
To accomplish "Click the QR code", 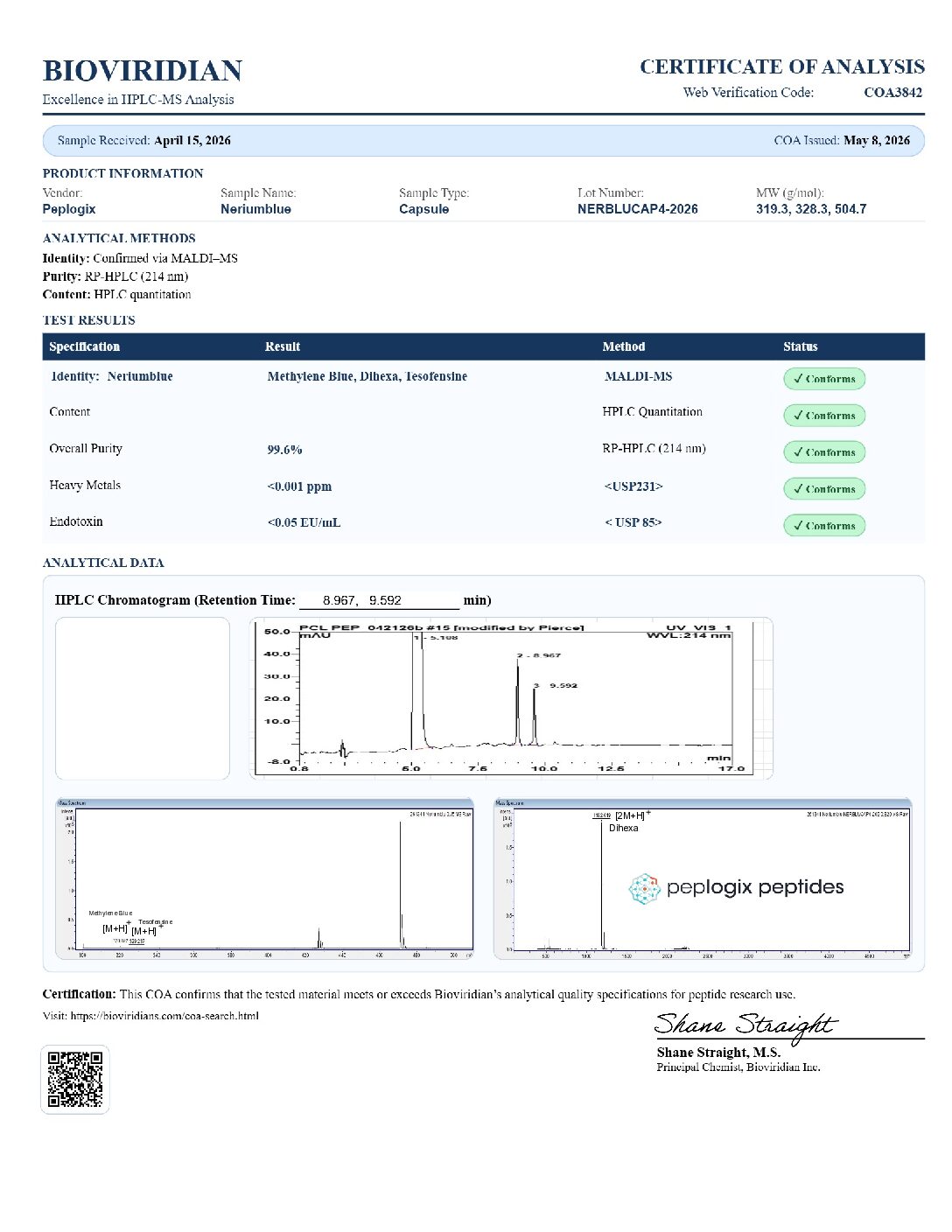I will pyautogui.click(x=75, y=1079).
